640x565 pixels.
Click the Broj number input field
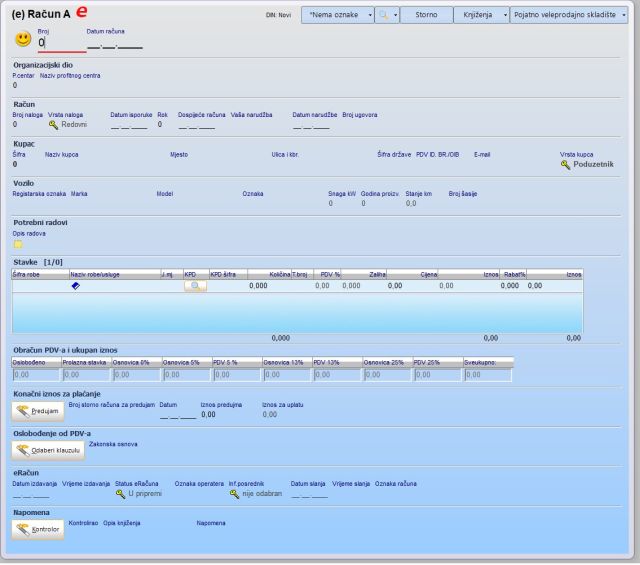60,44
